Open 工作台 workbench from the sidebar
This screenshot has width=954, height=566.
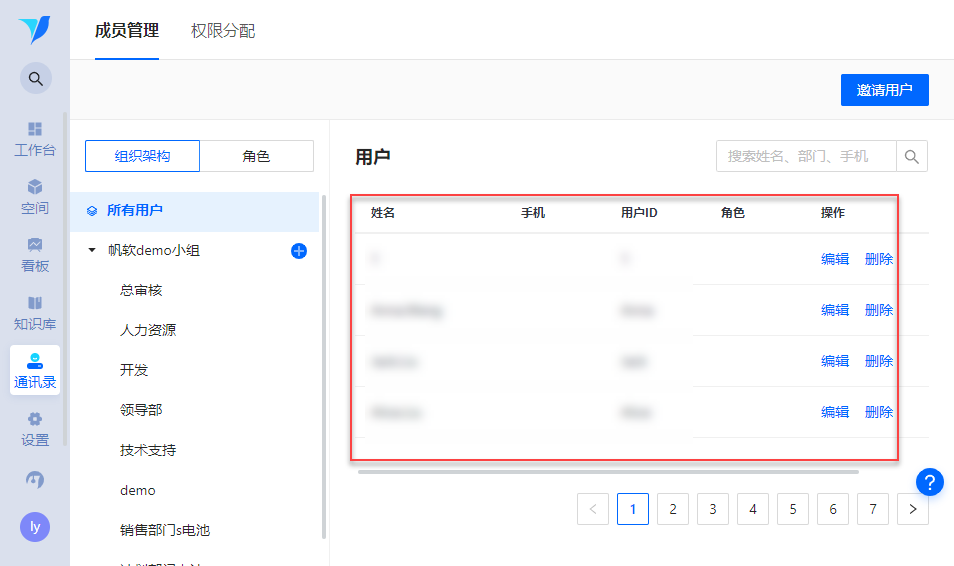pos(35,139)
